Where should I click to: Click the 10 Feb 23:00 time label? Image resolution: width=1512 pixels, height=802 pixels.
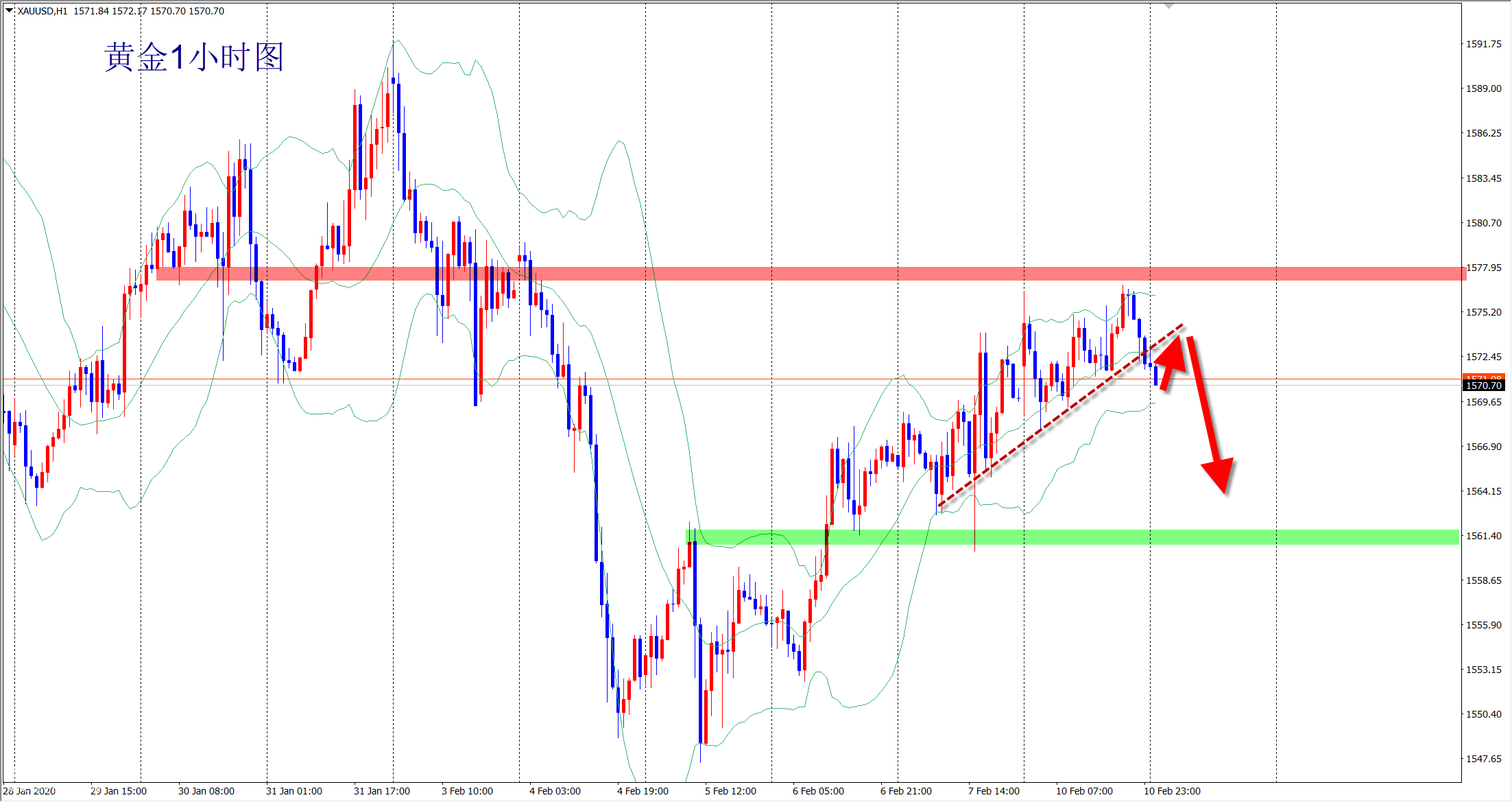[x=1172, y=791]
